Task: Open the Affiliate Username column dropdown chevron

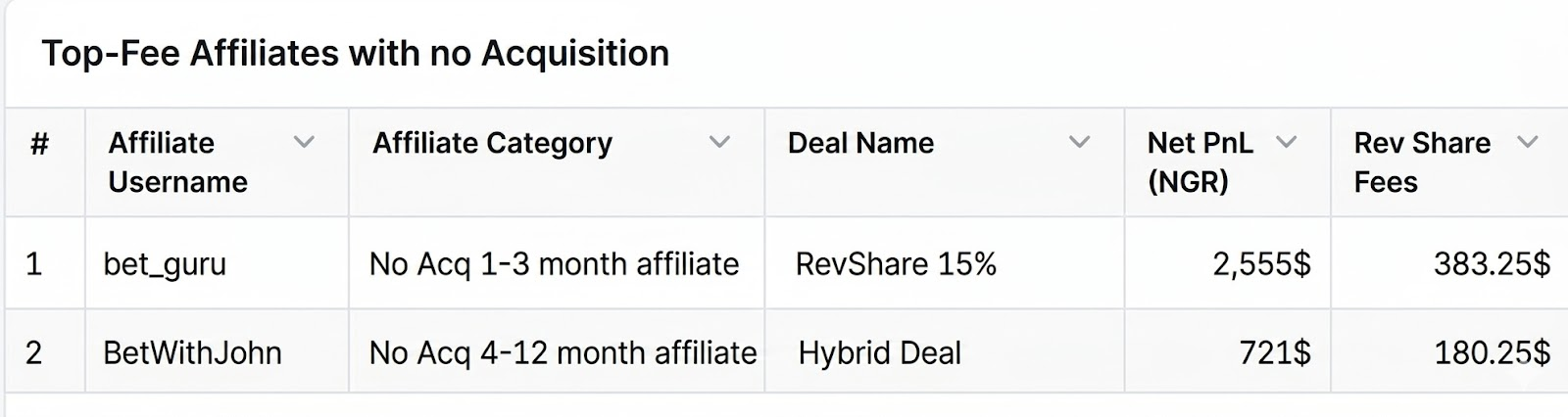Action: click(x=304, y=143)
